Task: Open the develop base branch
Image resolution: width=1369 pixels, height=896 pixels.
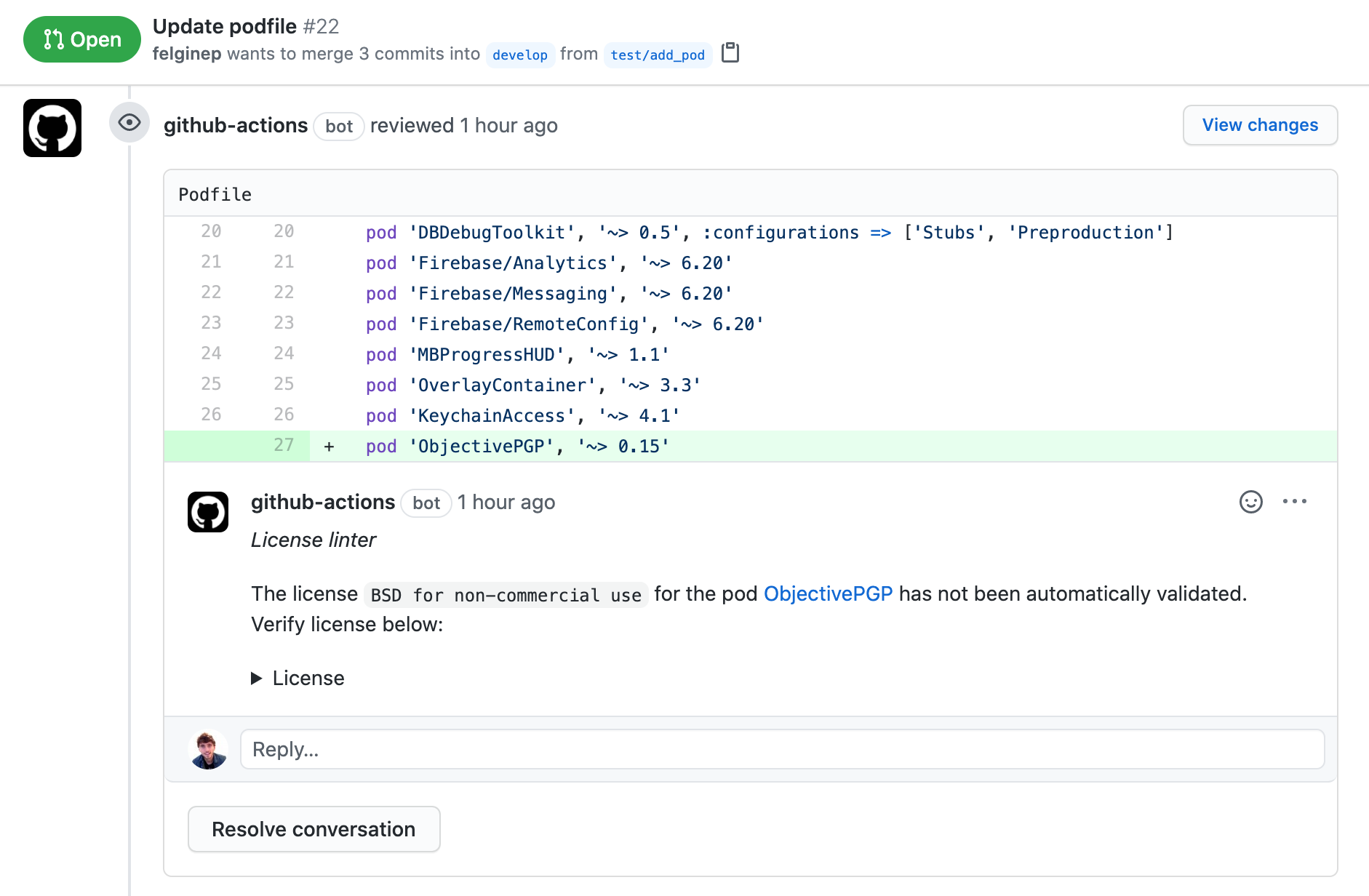Action: pos(520,55)
